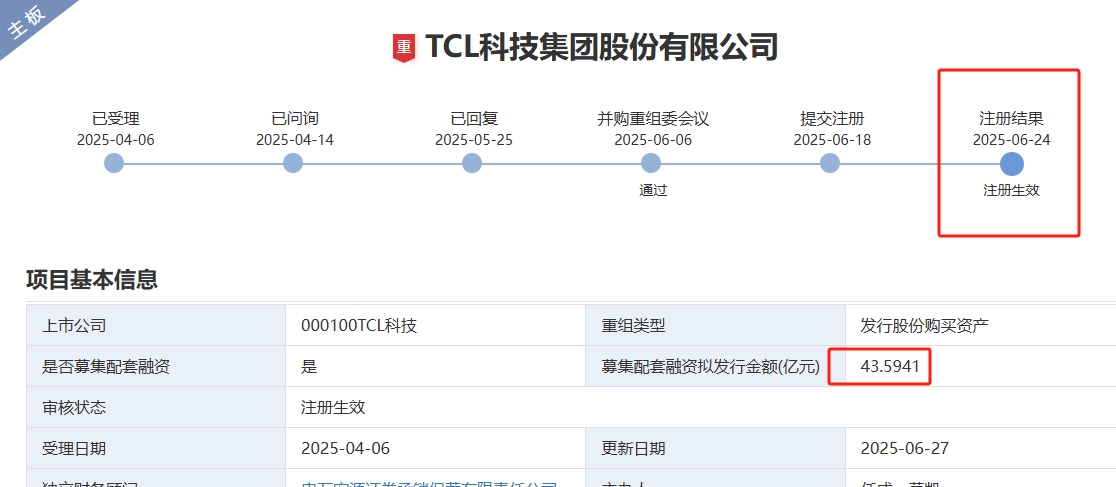Select the 并购重组委会议 timeline node dot
Viewport: 1116px width, 487px height.
click(651, 163)
